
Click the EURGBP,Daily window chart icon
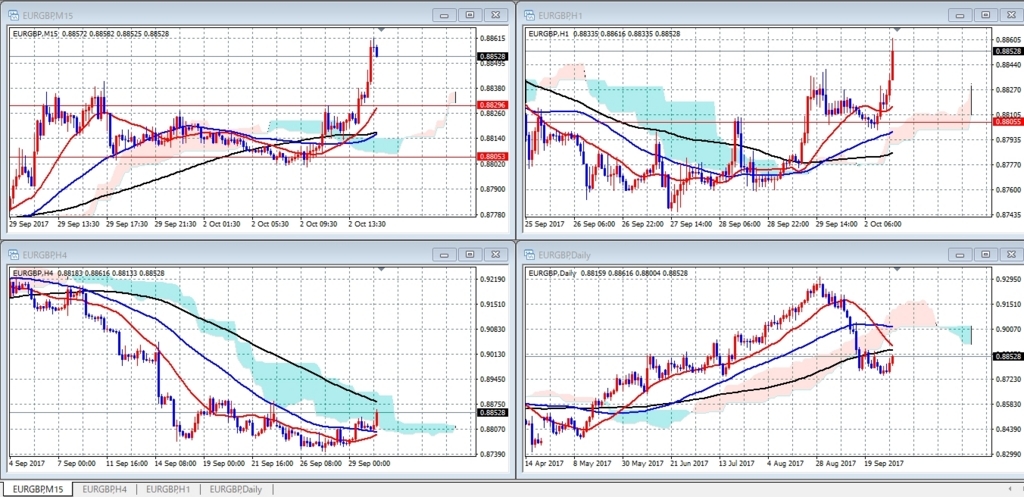[530, 255]
